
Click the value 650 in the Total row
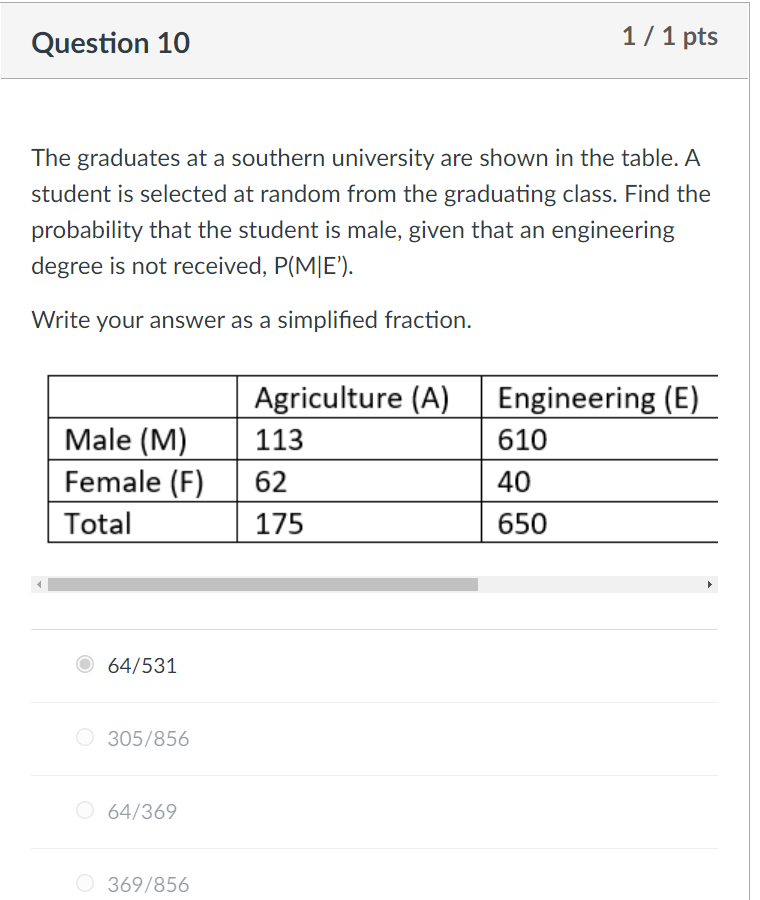(x=520, y=523)
